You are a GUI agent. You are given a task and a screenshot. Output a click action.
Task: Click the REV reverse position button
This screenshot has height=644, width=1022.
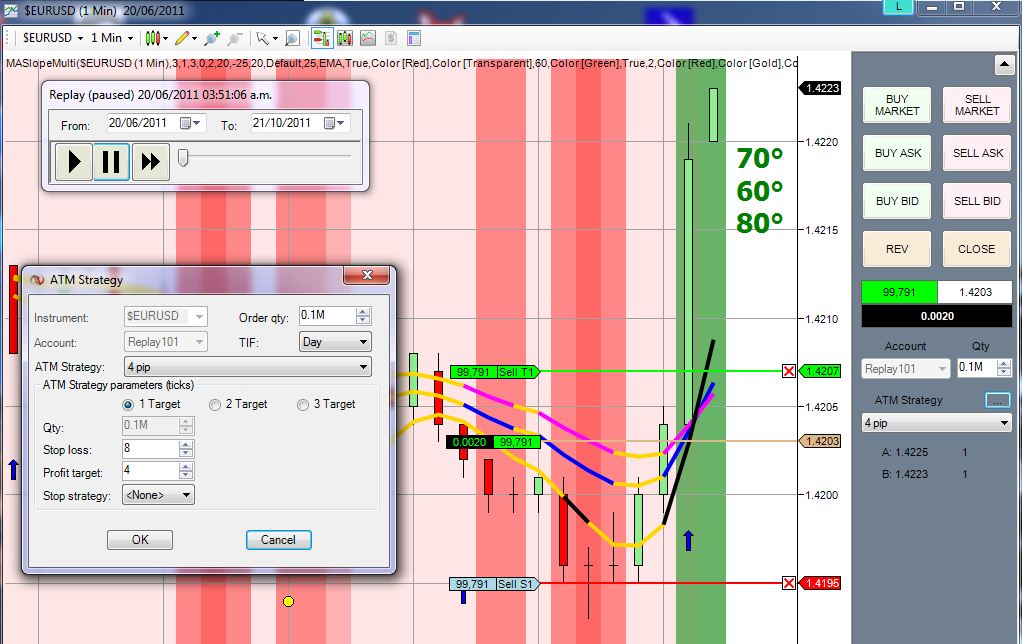(897, 249)
